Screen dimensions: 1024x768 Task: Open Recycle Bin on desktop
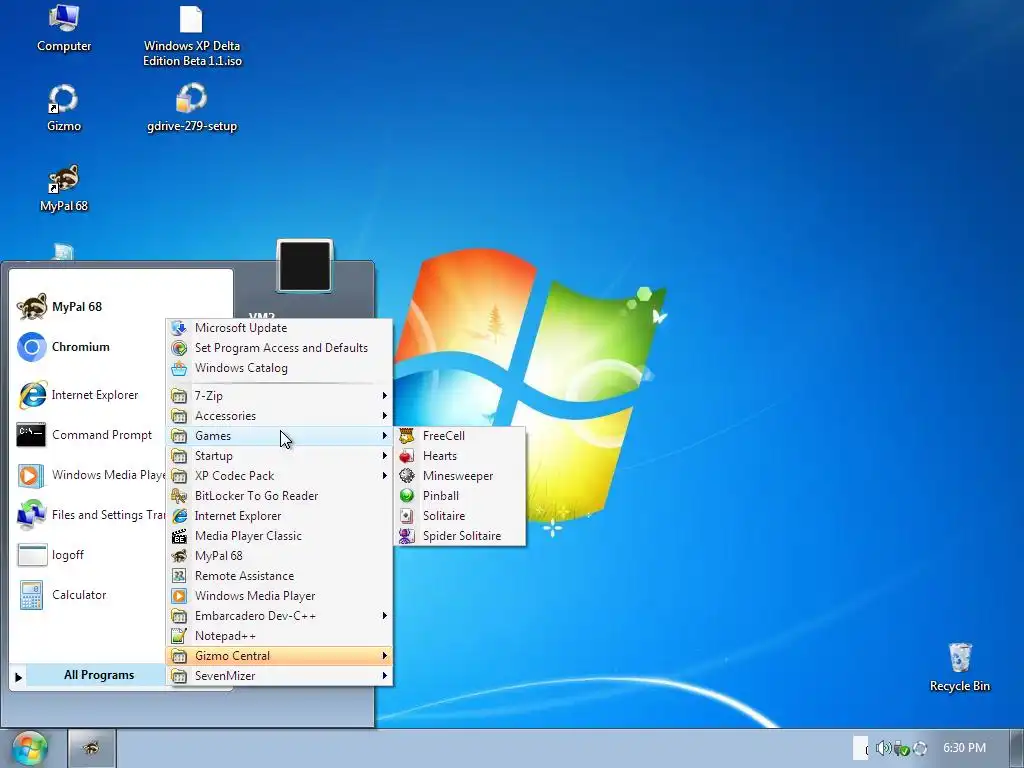coord(959,667)
